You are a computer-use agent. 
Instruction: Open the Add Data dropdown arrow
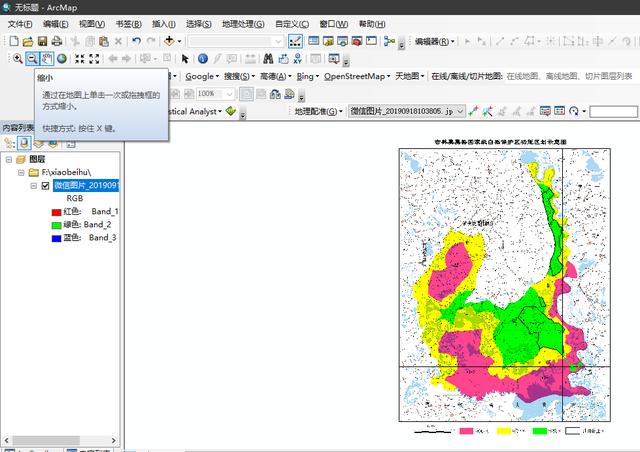click(x=179, y=41)
